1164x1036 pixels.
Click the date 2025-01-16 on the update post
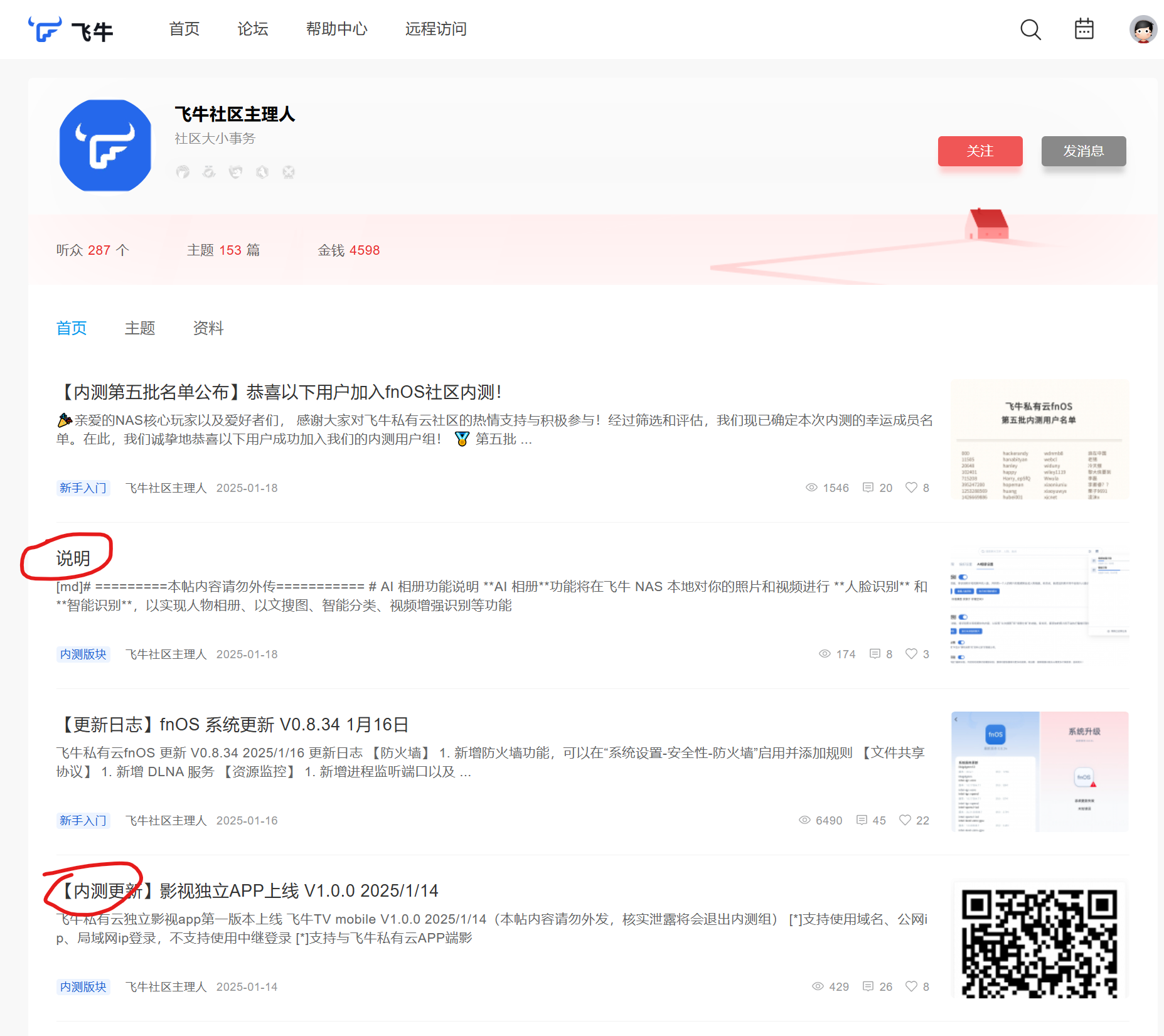(247, 820)
